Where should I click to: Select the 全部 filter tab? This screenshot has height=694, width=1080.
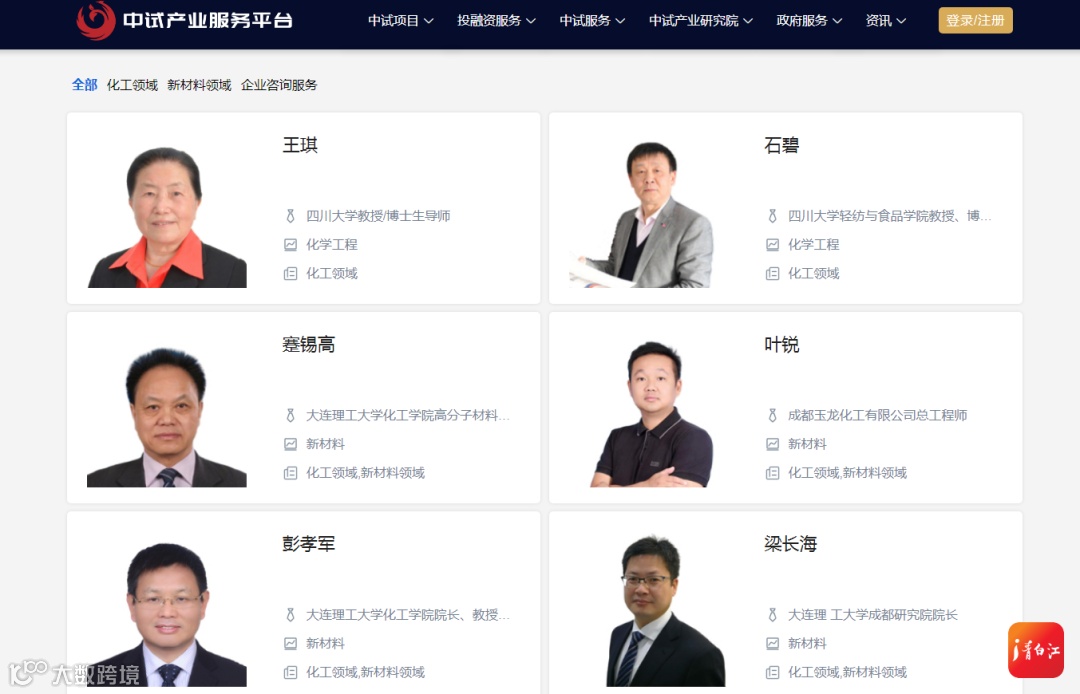85,85
